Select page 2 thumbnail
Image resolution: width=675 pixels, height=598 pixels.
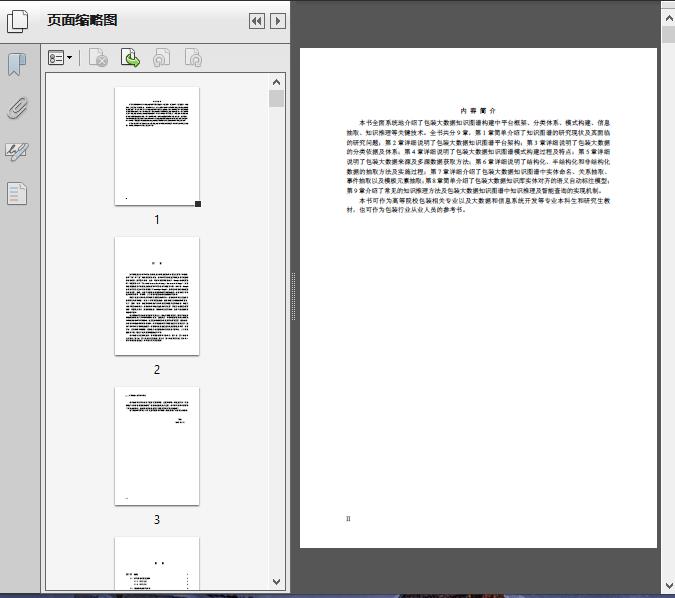(x=157, y=296)
